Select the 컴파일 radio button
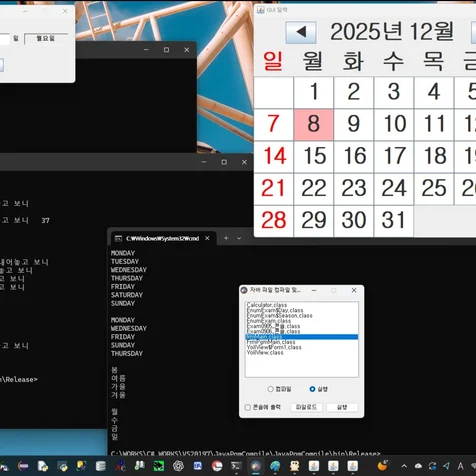 [270, 389]
